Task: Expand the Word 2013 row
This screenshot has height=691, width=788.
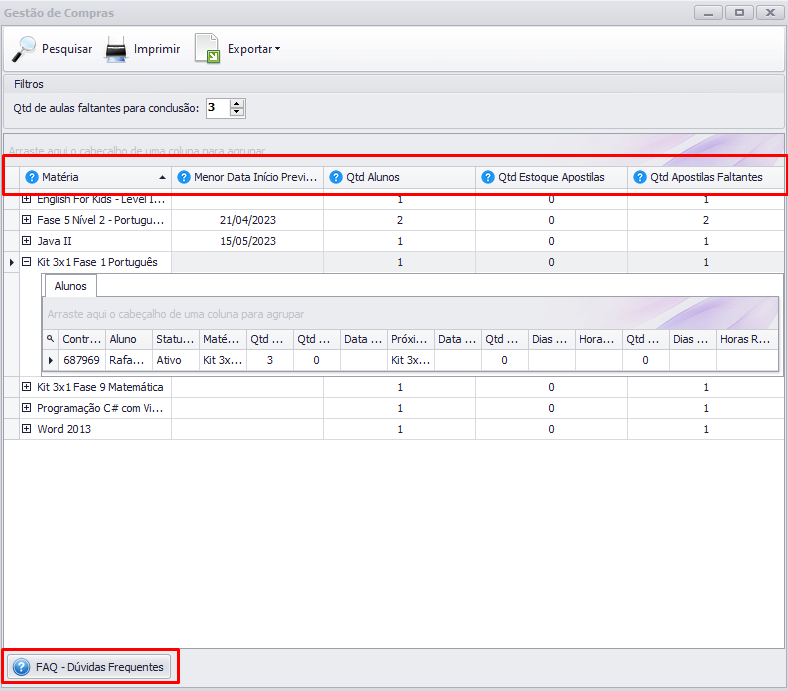Action: tap(27, 429)
